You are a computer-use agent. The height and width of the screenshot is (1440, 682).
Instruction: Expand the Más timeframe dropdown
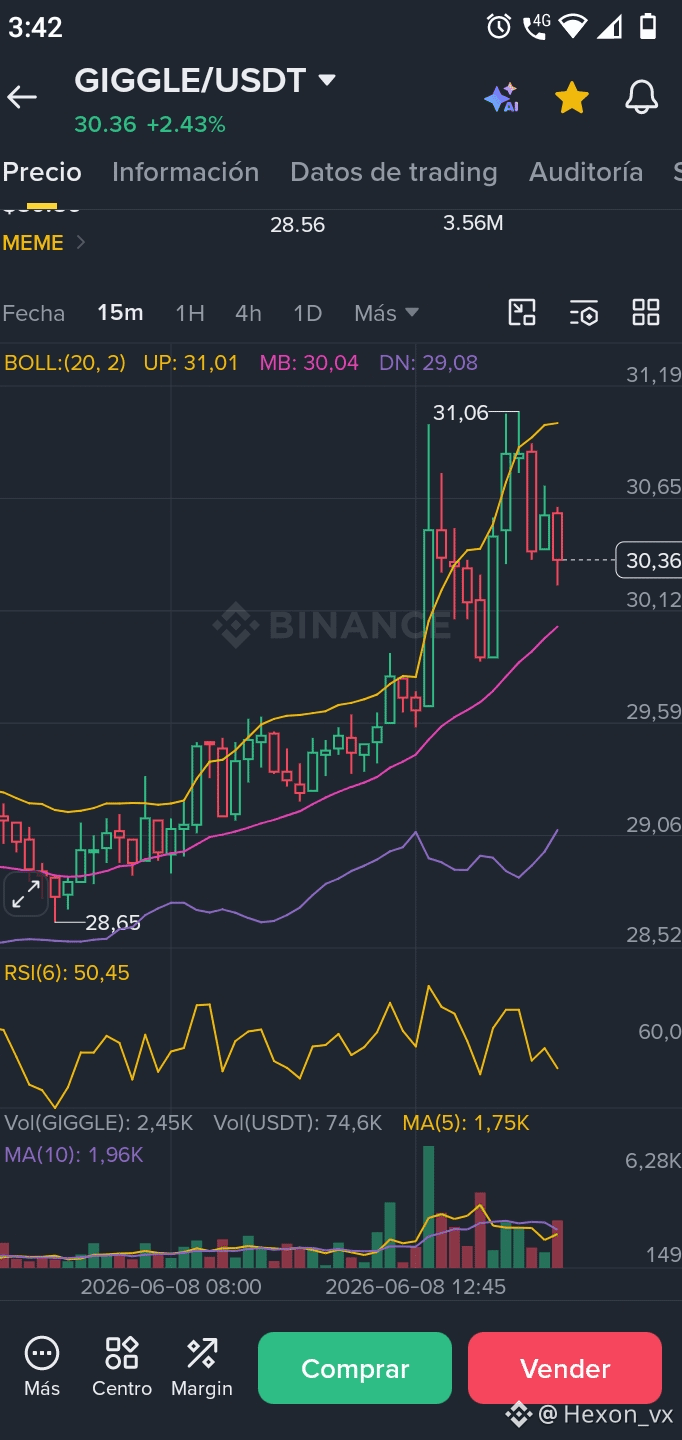coord(386,313)
